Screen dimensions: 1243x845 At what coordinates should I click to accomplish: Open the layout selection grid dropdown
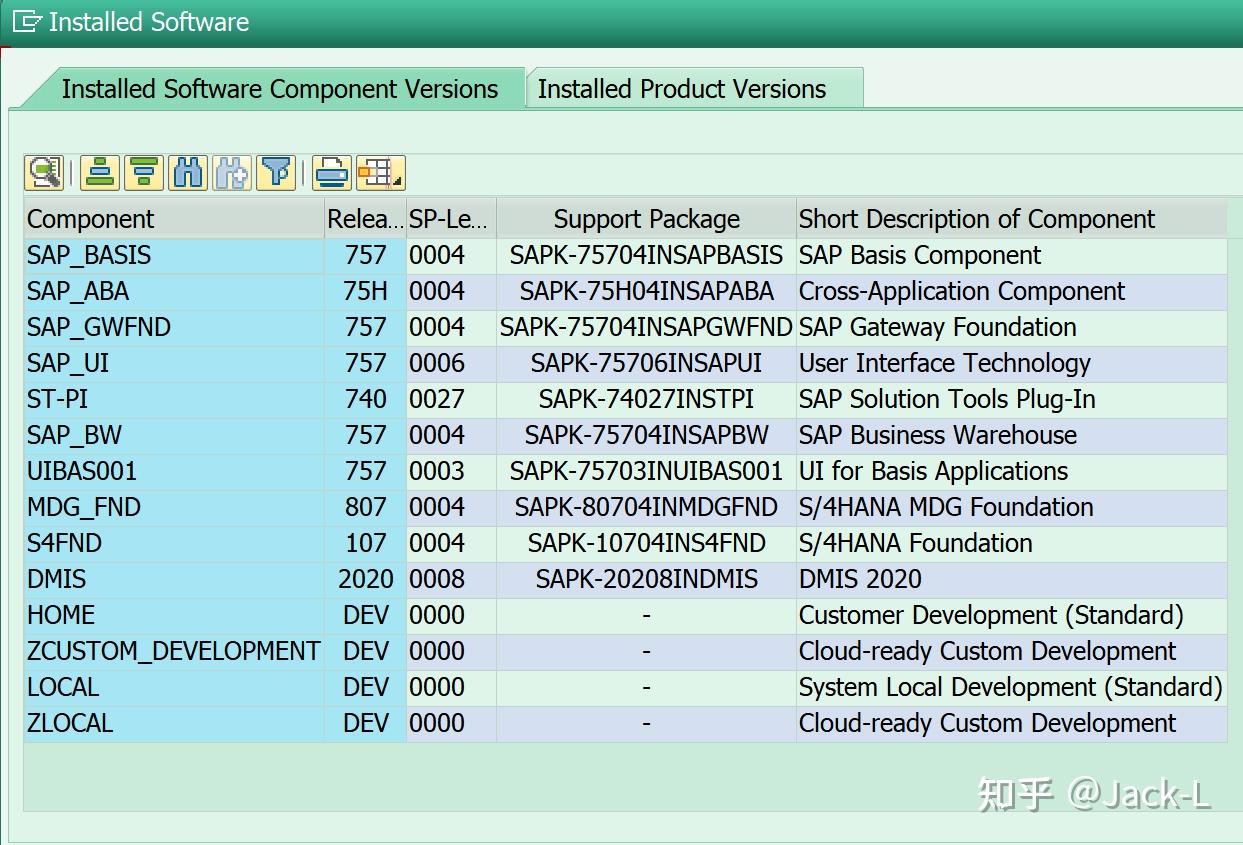coord(380,173)
